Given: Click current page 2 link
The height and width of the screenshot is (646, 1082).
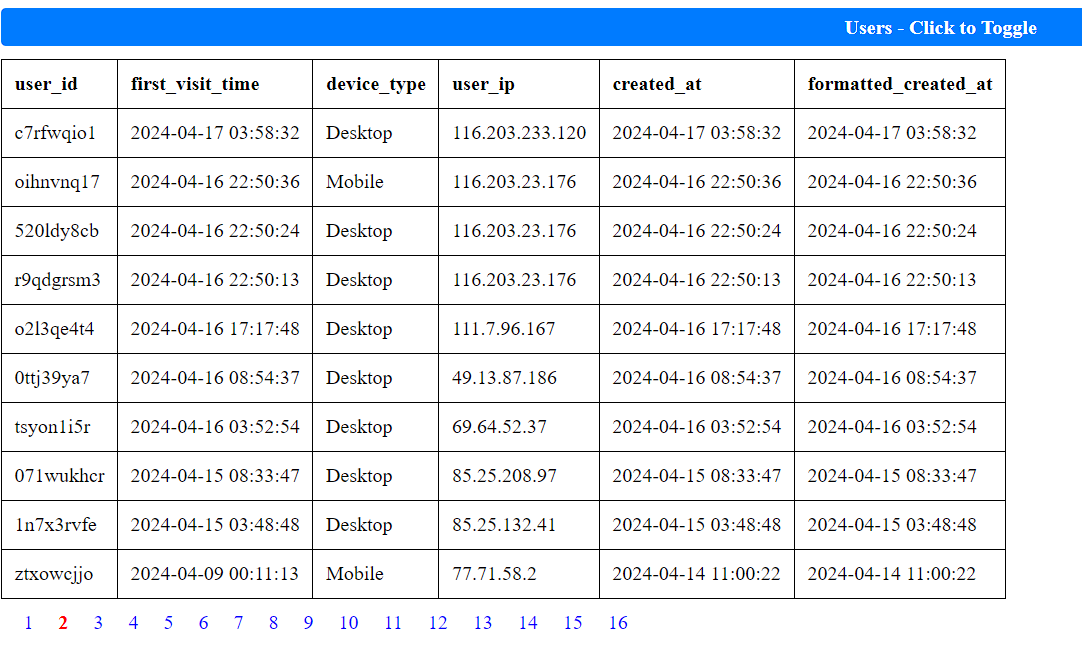Looking at the screenshot, I should point(63,623).
